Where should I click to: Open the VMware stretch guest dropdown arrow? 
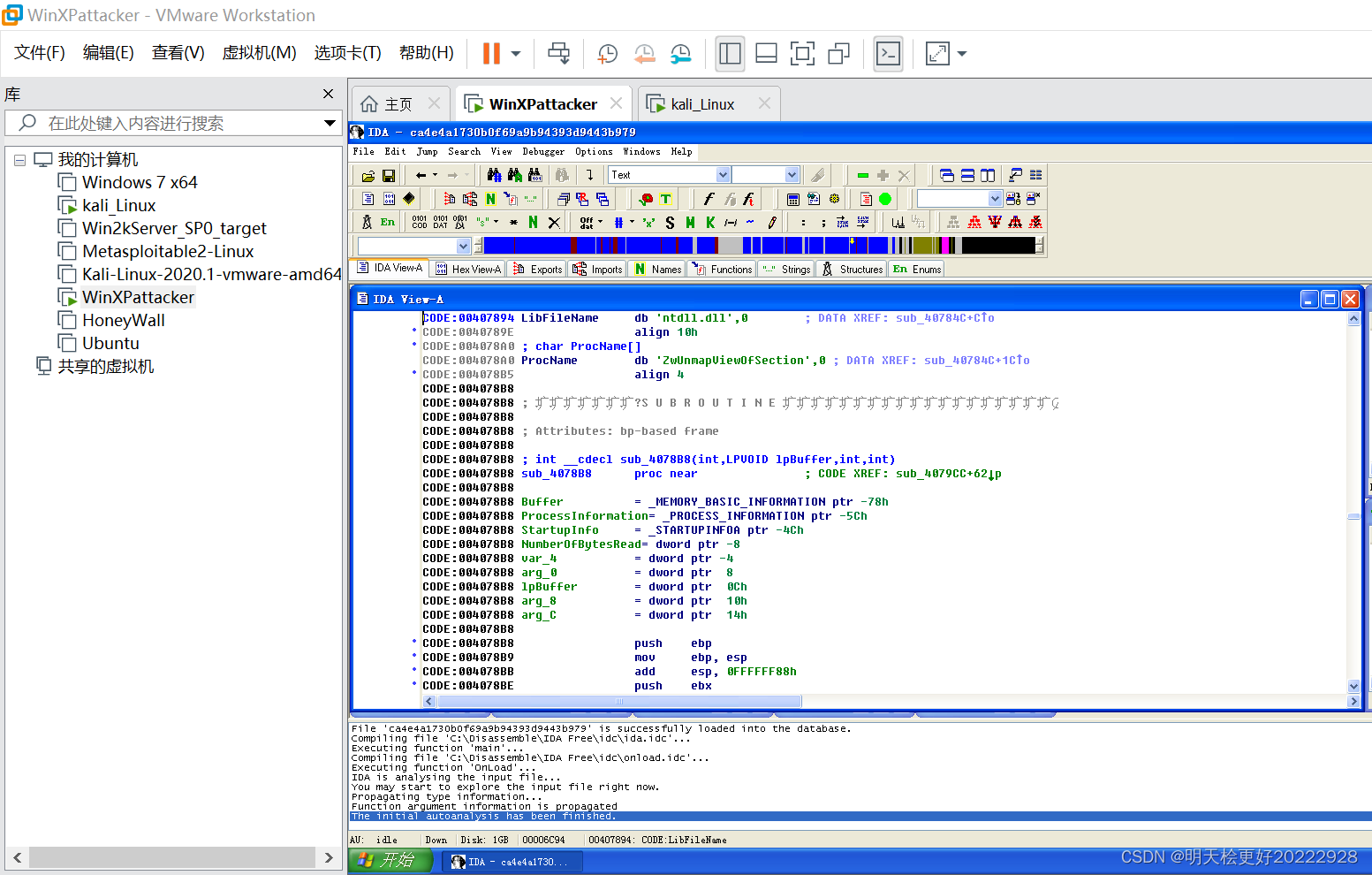coord(962,54)
